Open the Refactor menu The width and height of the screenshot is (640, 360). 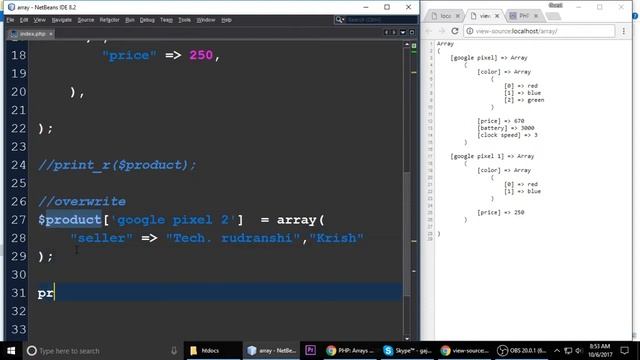(x=109, y=20)
